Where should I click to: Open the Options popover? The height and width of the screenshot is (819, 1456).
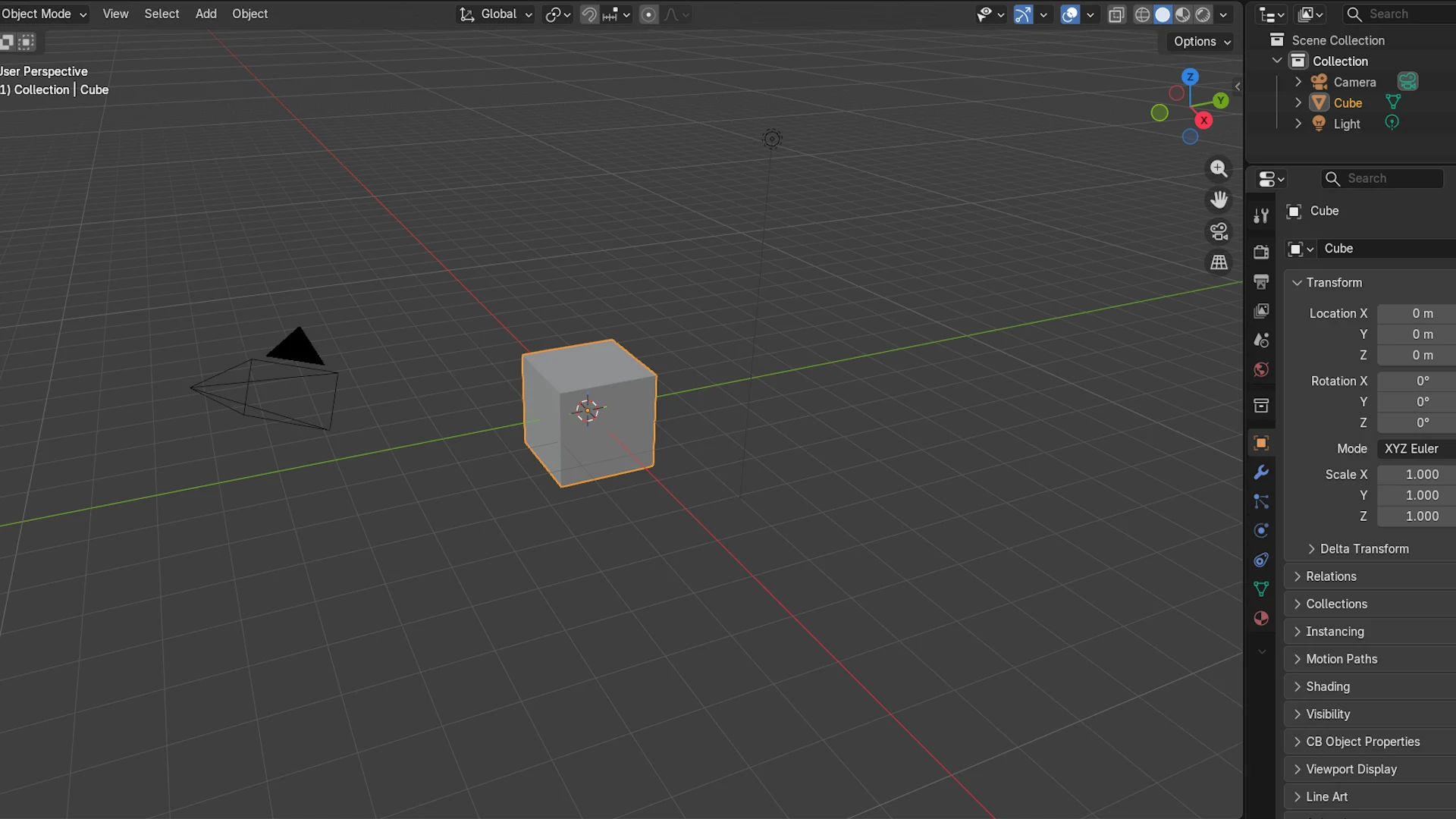coord(1201,42)
